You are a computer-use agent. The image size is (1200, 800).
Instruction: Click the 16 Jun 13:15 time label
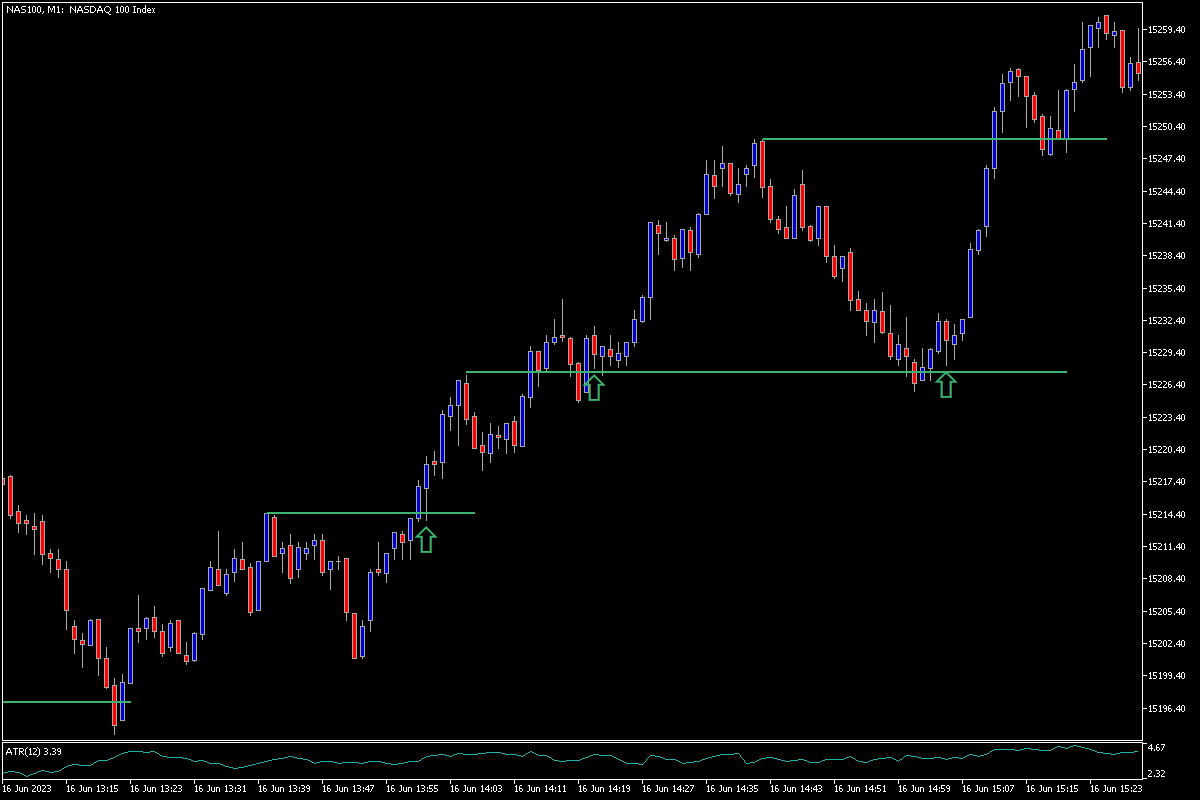click(x=92, y=789)
